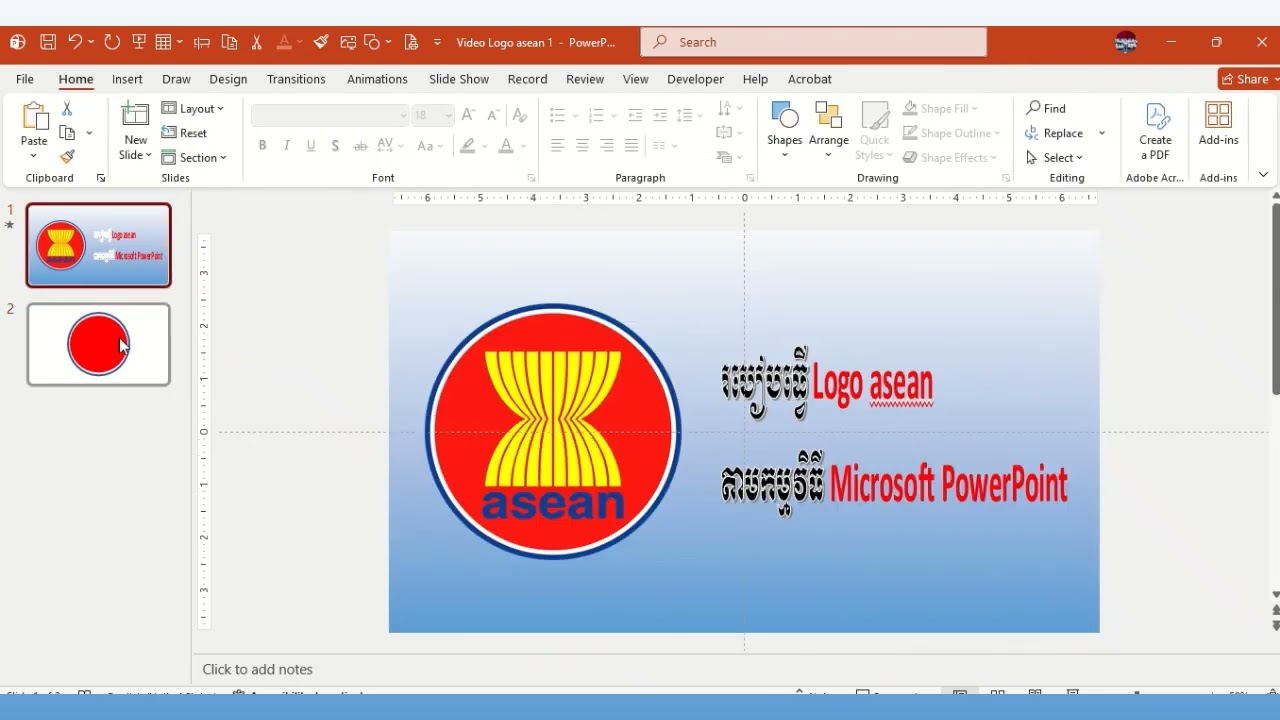Click the AutoSave icon in the title bar

pos(17,42)
